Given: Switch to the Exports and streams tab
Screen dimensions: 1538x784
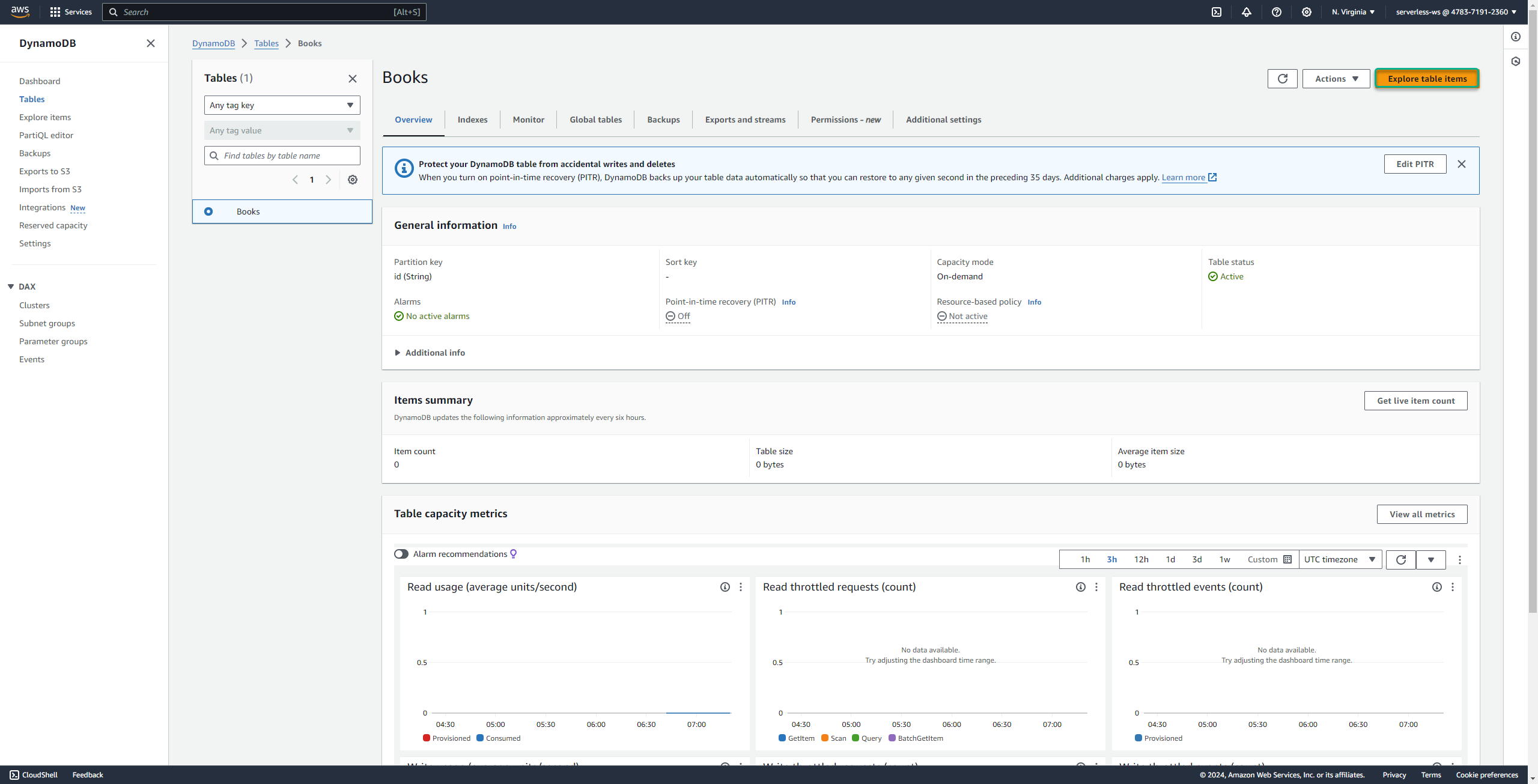Looking at the screenshot, I should tap(745, 120).
